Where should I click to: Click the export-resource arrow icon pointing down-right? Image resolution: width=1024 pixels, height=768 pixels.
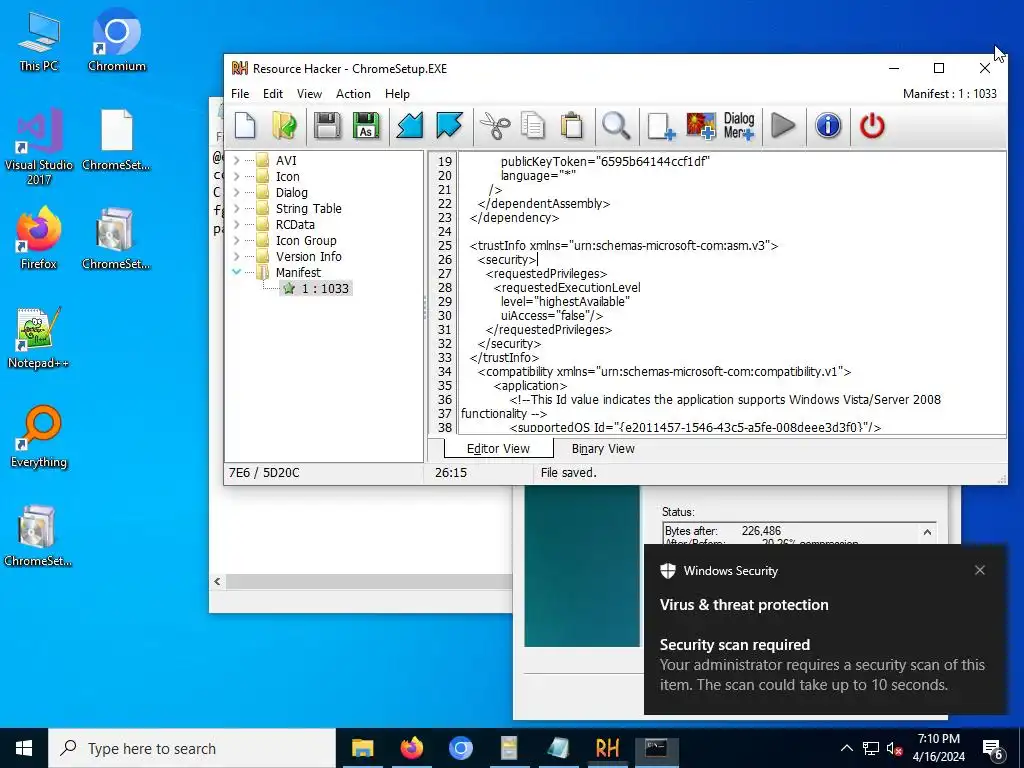(x=449, y=125)
